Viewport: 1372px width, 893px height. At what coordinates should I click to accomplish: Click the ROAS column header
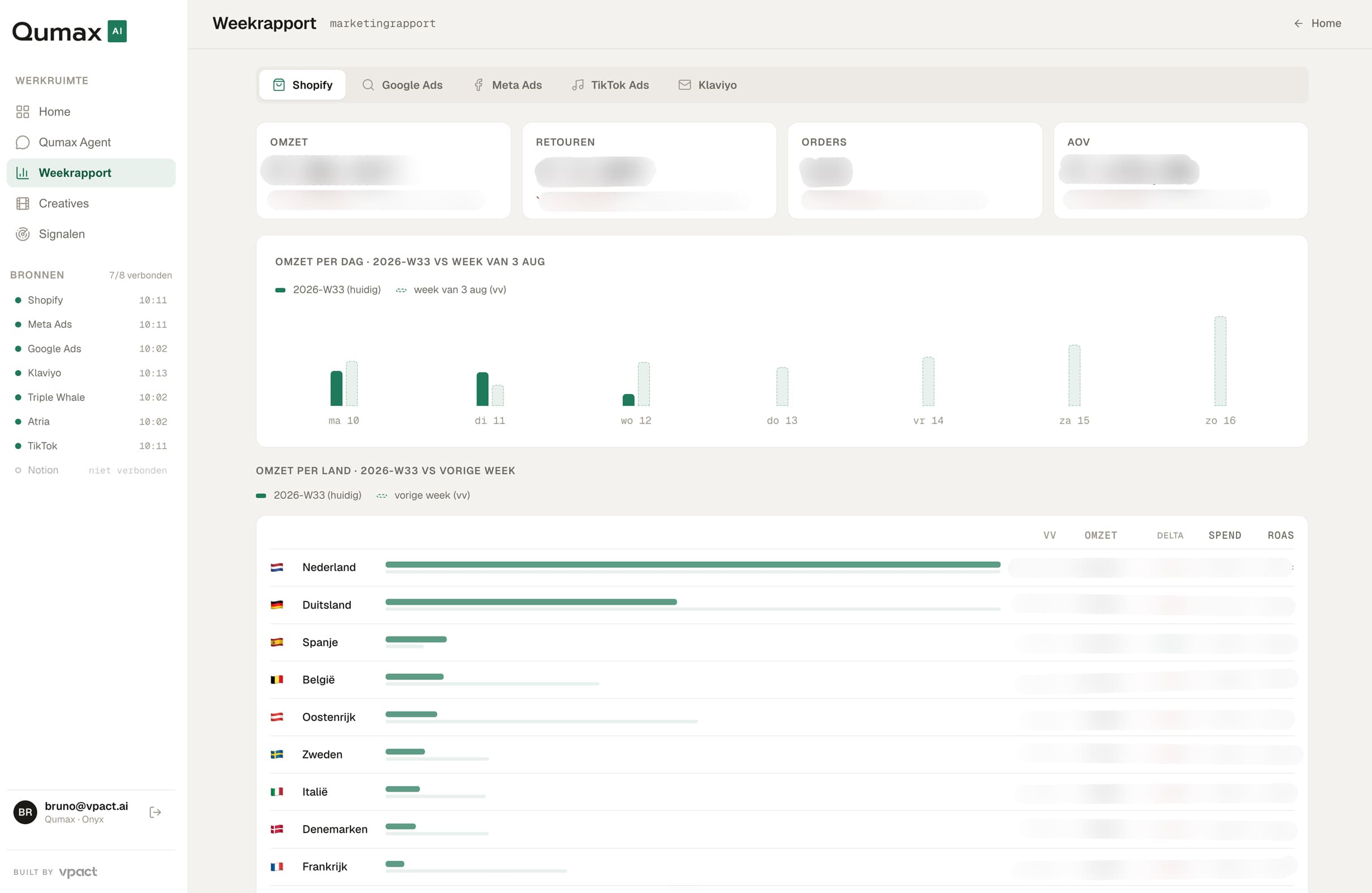click(x=1280, y=535)
